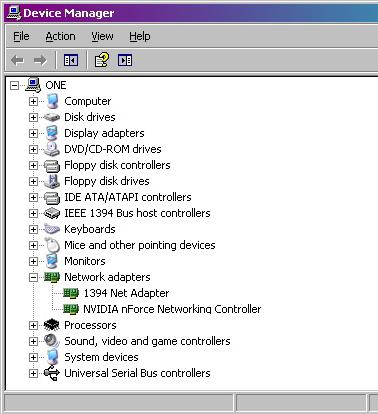Expand the IDE ATA/ATAPI controllers node

(33, 197)
